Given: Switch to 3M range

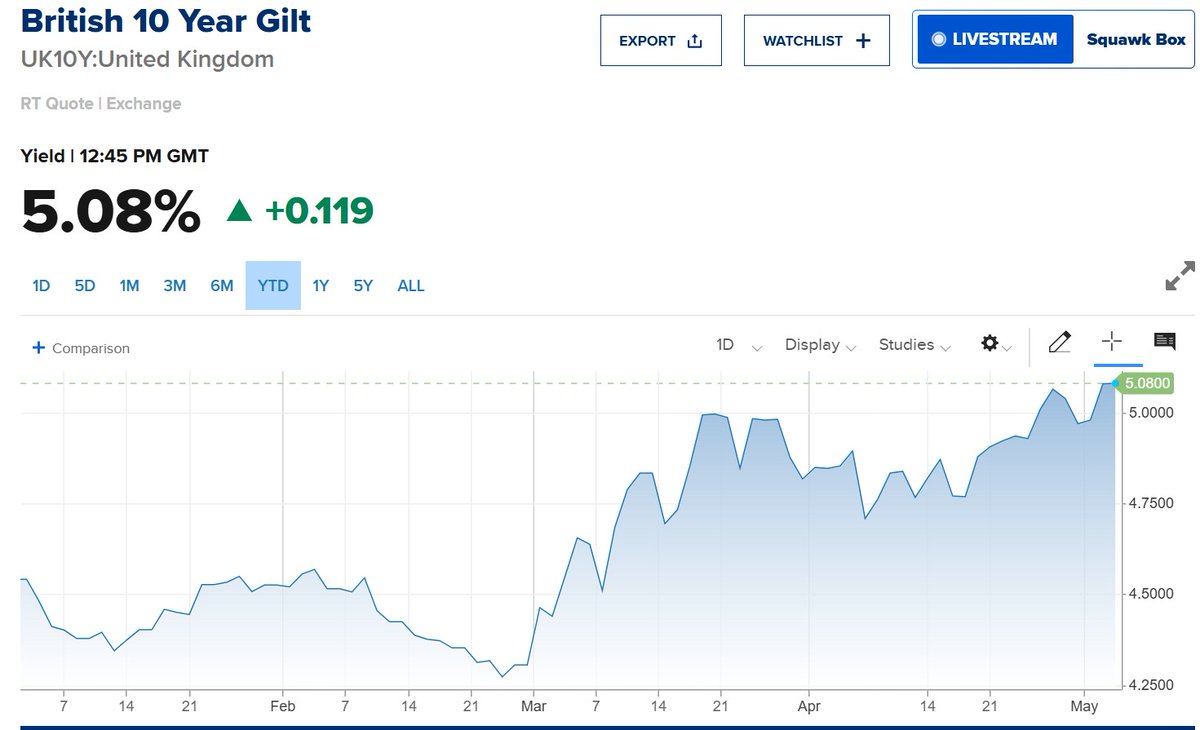Looking at the screenshot, I should pos(175,285).
